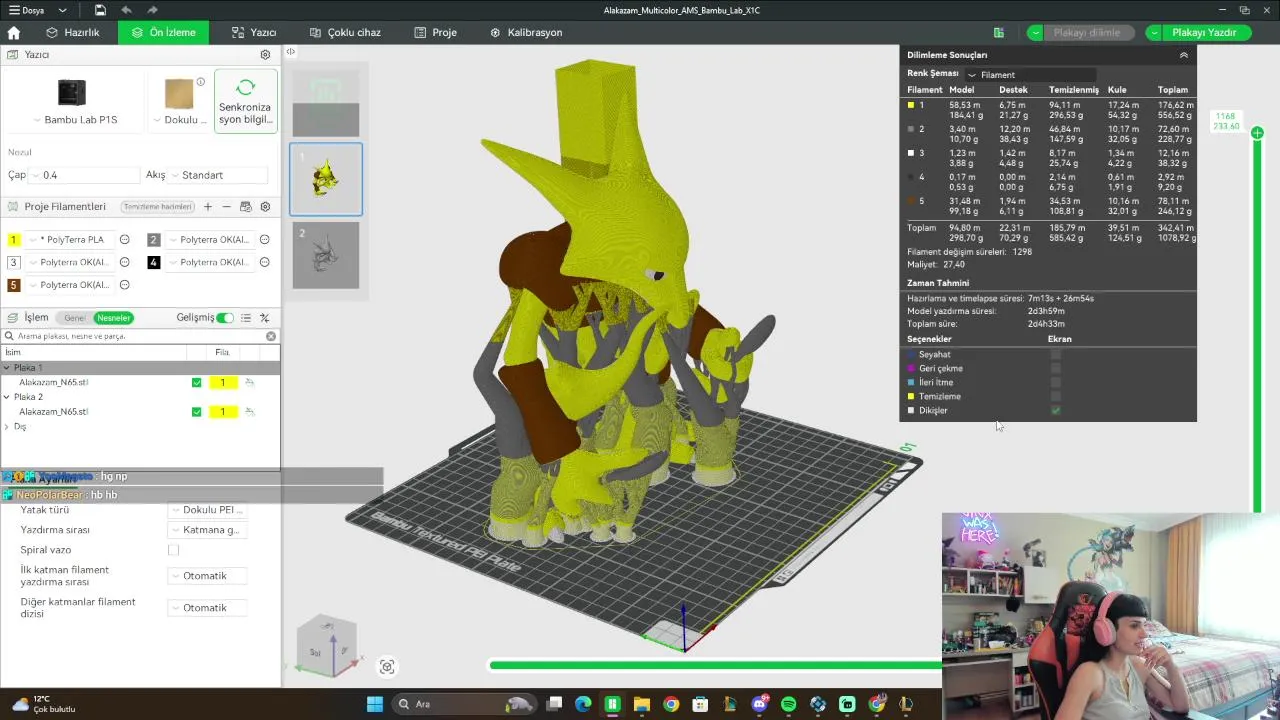This screenshot has height=720, width=1280.
Task: Show Geri çekme points in preview
Action: (x=1056, y=368)
